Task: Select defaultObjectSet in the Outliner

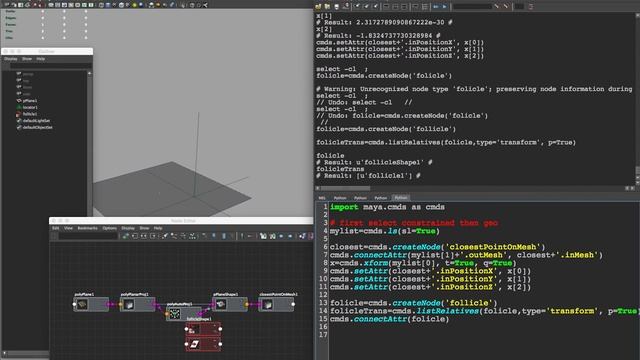Action: click(x=34, y=127)
